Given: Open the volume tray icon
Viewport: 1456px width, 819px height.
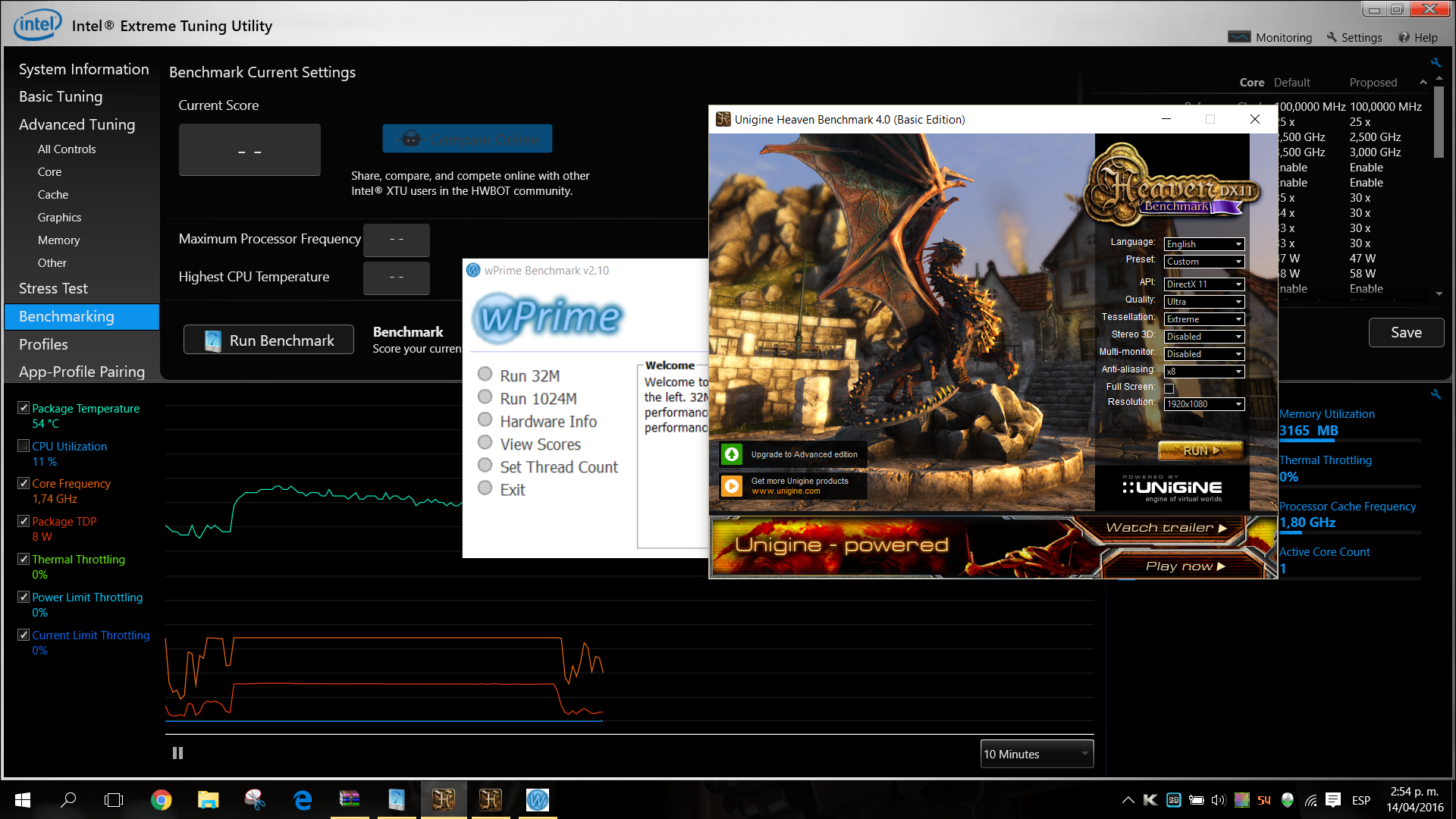Looking at the screenshot, I should click(1219, 800).
